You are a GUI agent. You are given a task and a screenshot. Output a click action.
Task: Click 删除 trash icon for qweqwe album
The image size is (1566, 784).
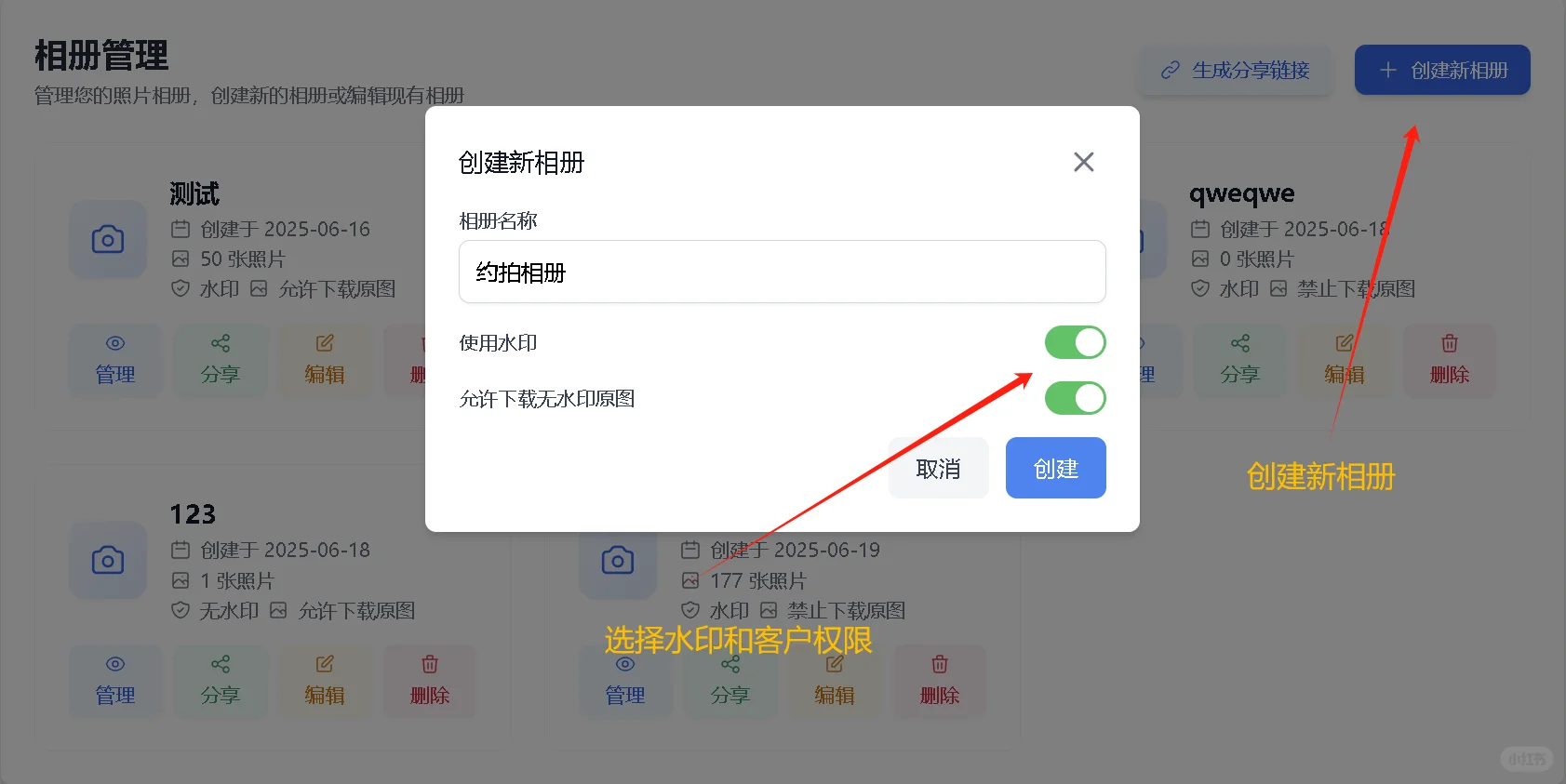point(1450,343)
